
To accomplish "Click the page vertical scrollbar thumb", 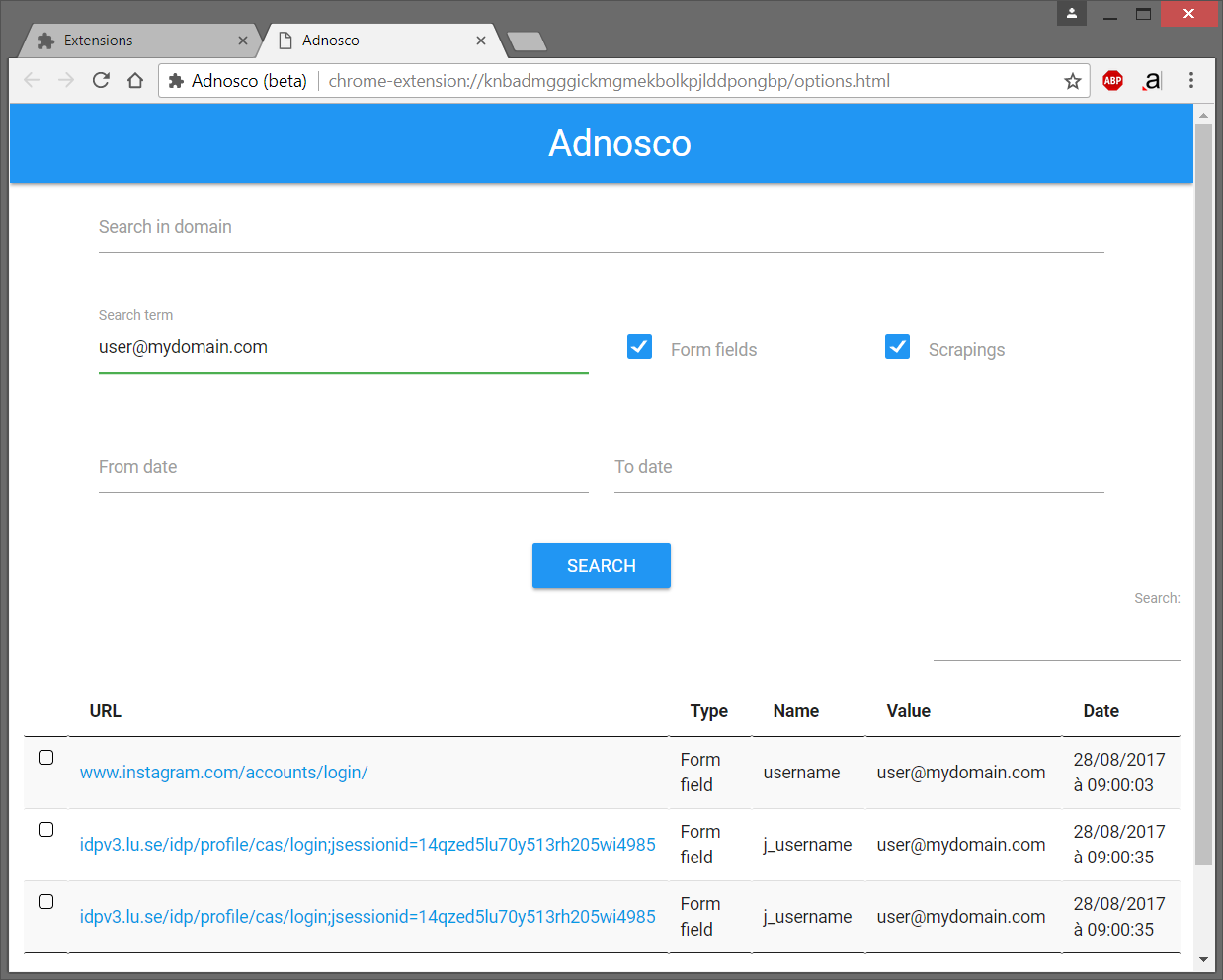I will click(x=1202, y=494).
